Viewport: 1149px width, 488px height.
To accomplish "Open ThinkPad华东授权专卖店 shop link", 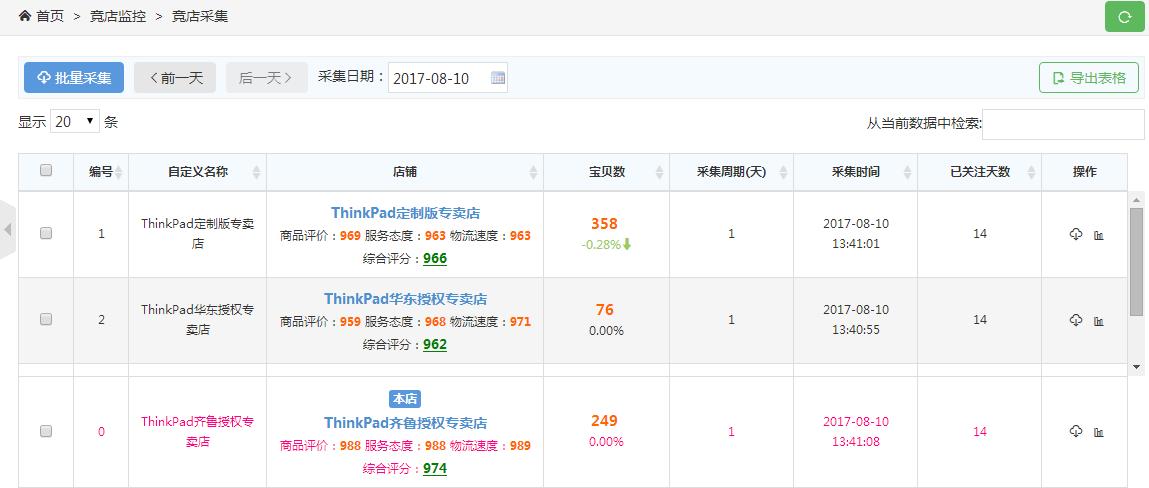I will coord(405,299).
